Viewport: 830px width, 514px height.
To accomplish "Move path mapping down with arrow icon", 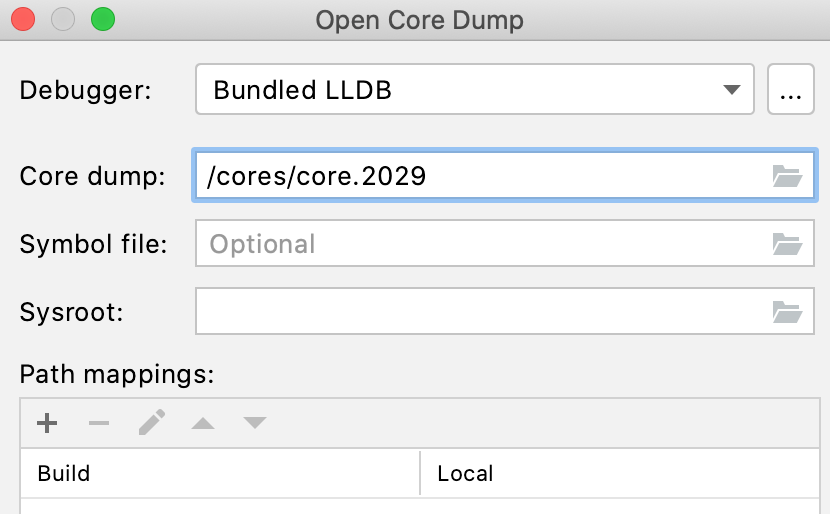I will [x=255, y=423].
